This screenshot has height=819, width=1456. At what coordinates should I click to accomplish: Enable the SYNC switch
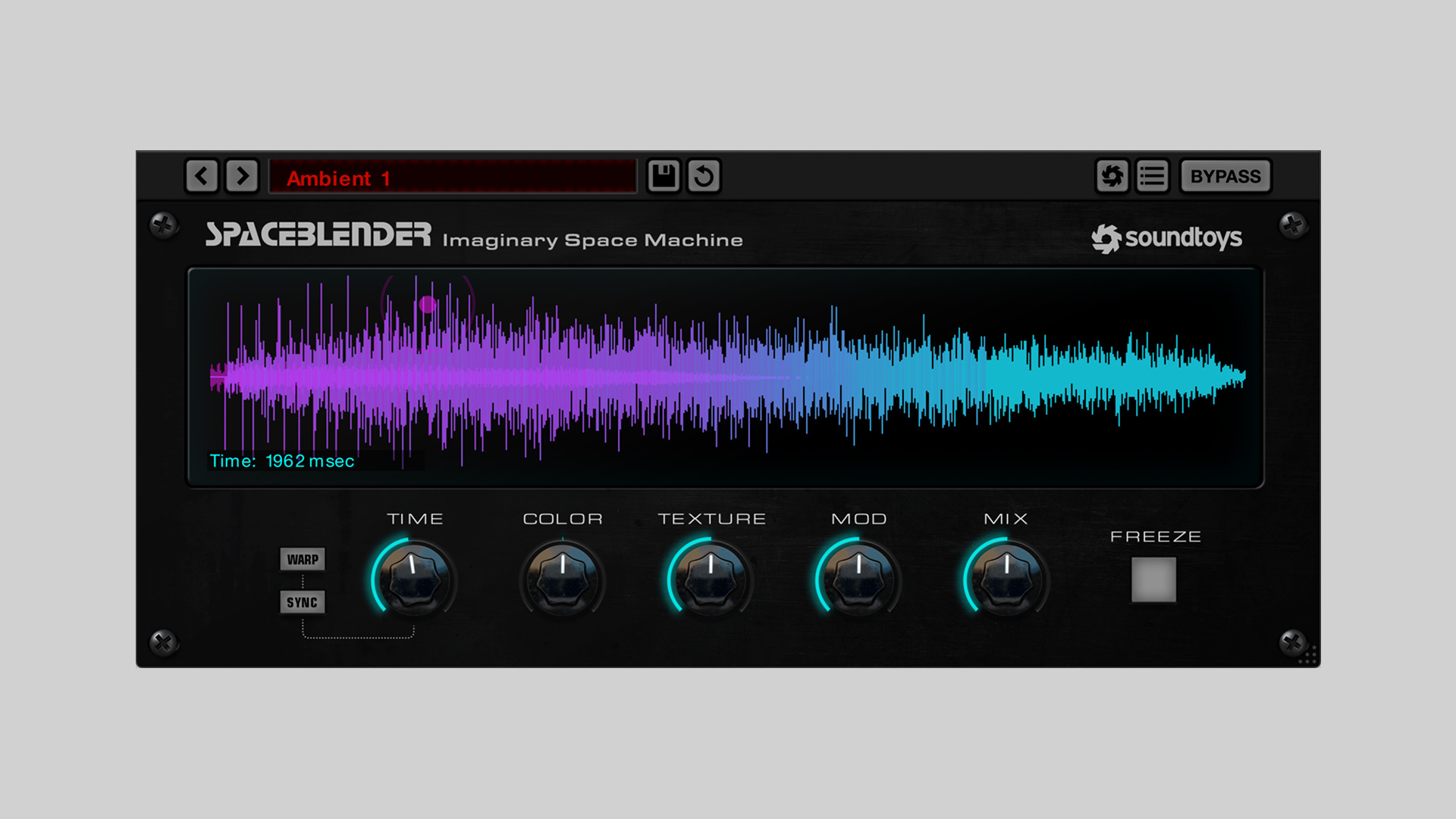pyautogui.click(x=303, y=602)
